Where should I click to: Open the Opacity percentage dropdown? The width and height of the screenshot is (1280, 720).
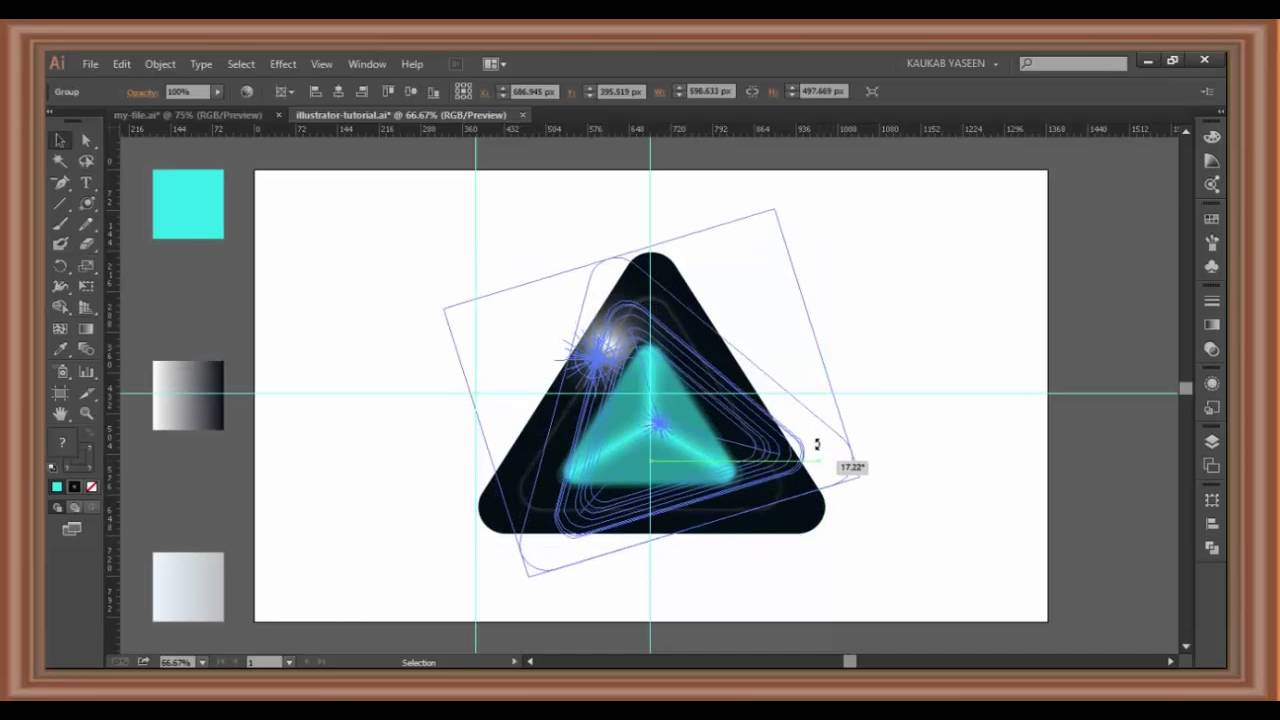[217, 92]
